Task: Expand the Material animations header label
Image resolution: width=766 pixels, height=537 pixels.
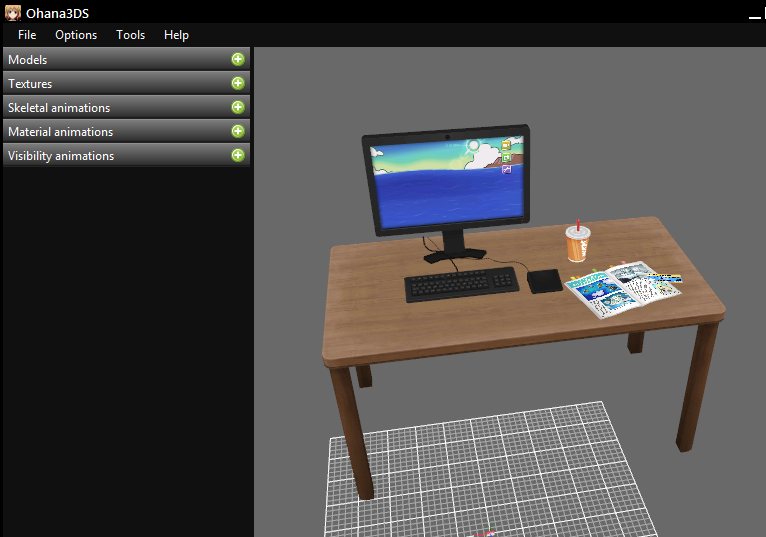Action: 60,132
